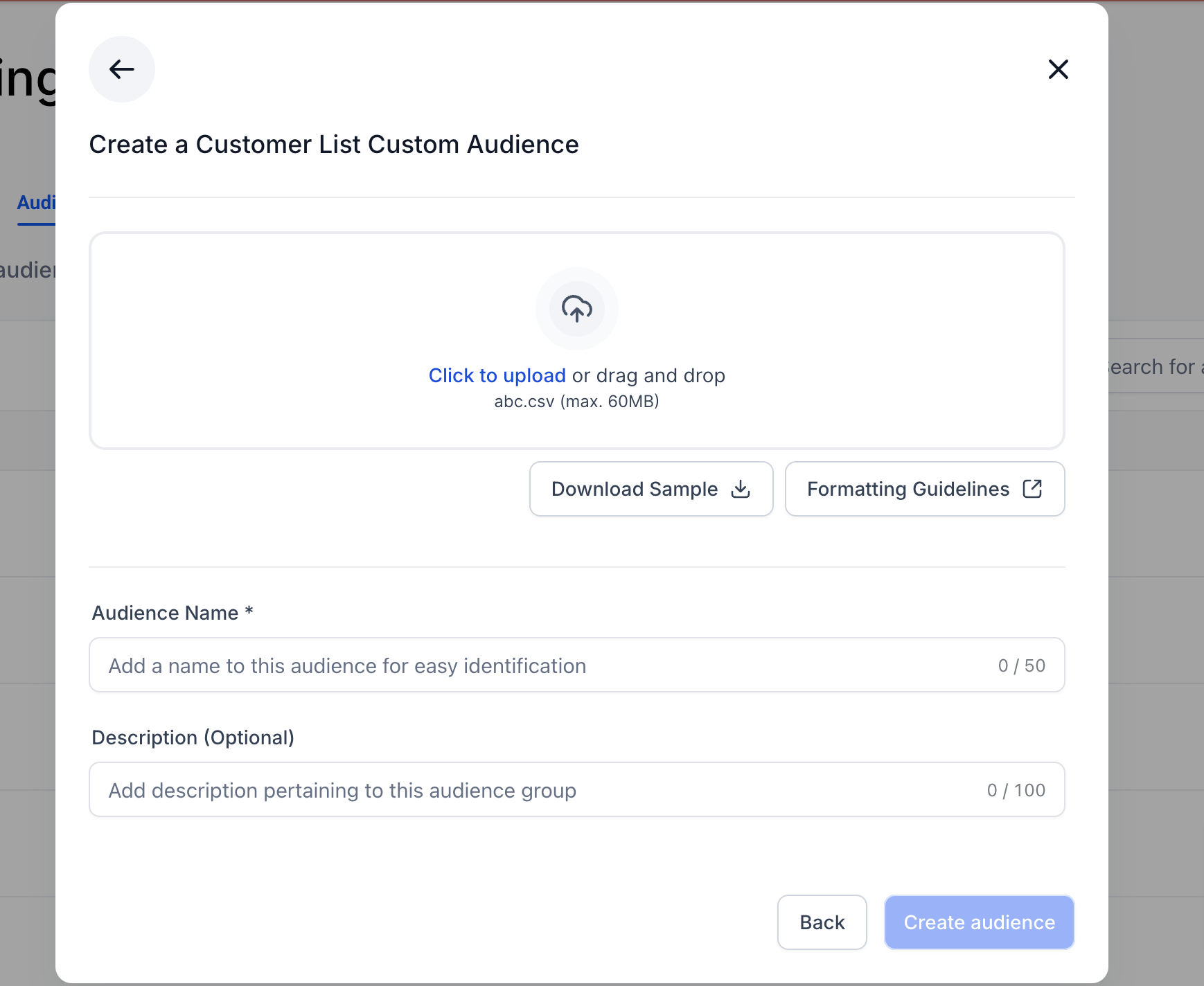Click the Create a Customer List Custom Audience title
The image size is (1204, 986).
pos(333,144)
